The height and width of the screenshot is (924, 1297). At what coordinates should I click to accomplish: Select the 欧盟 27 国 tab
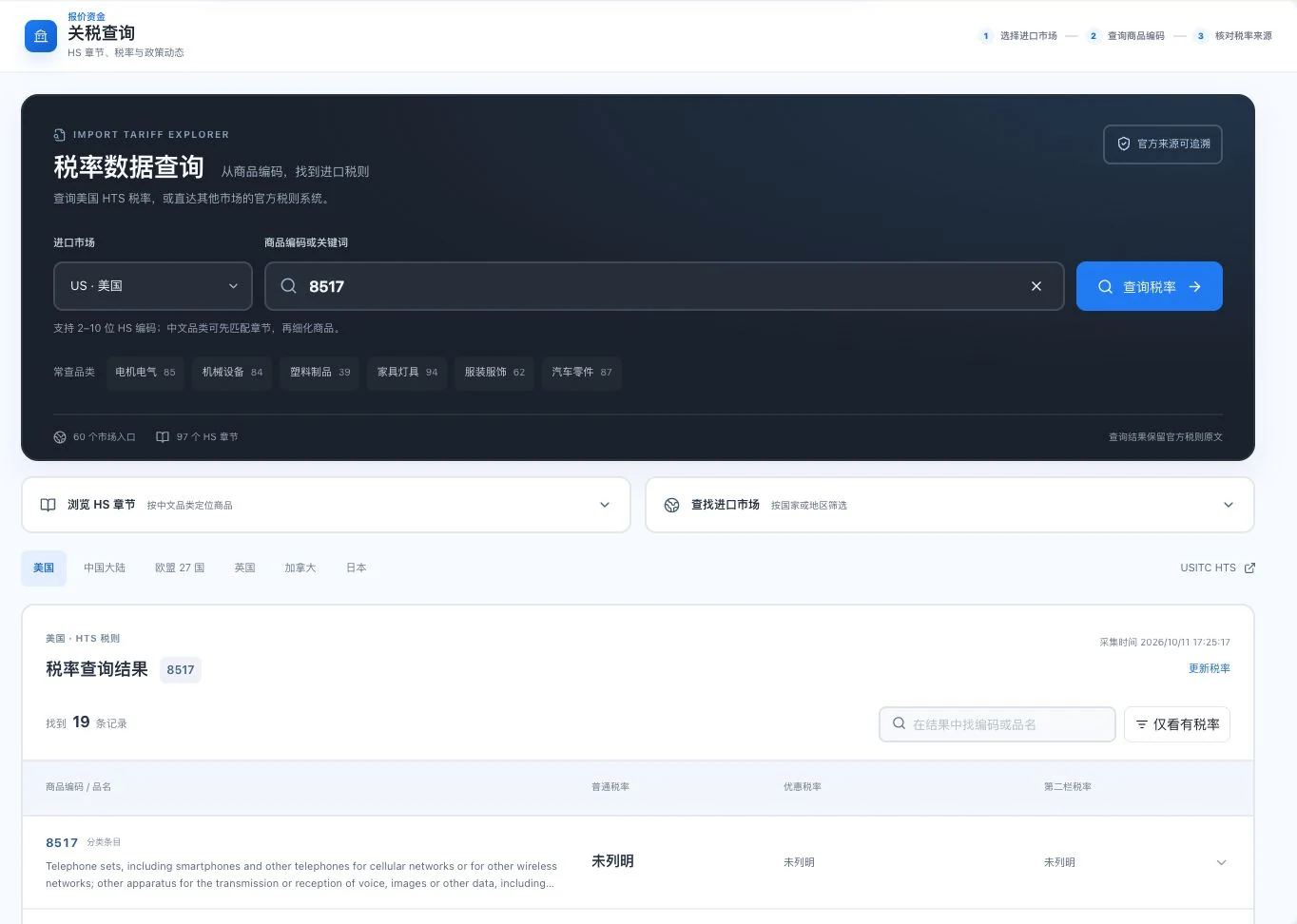coord(180,568)
